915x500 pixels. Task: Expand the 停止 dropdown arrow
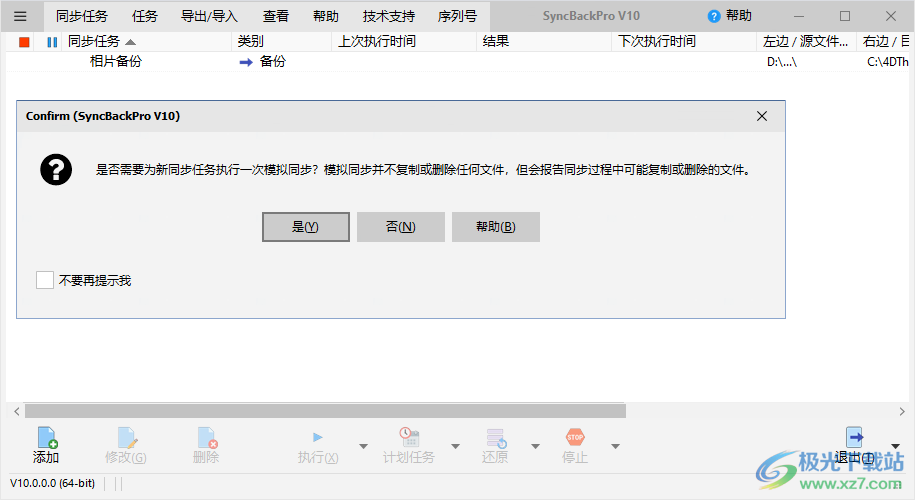(615, 446)
